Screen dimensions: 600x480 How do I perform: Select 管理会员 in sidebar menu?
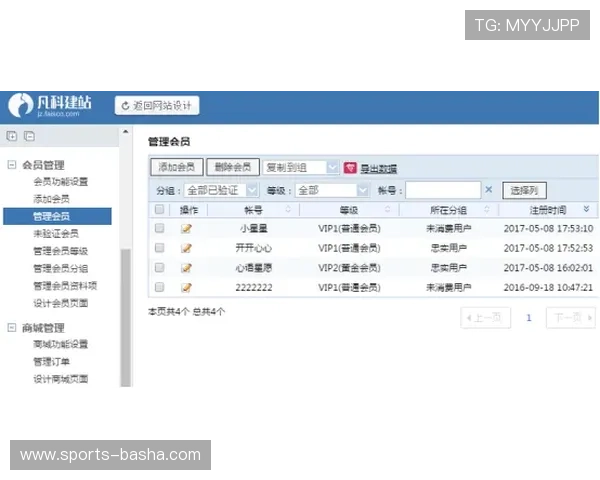(57, 216)
